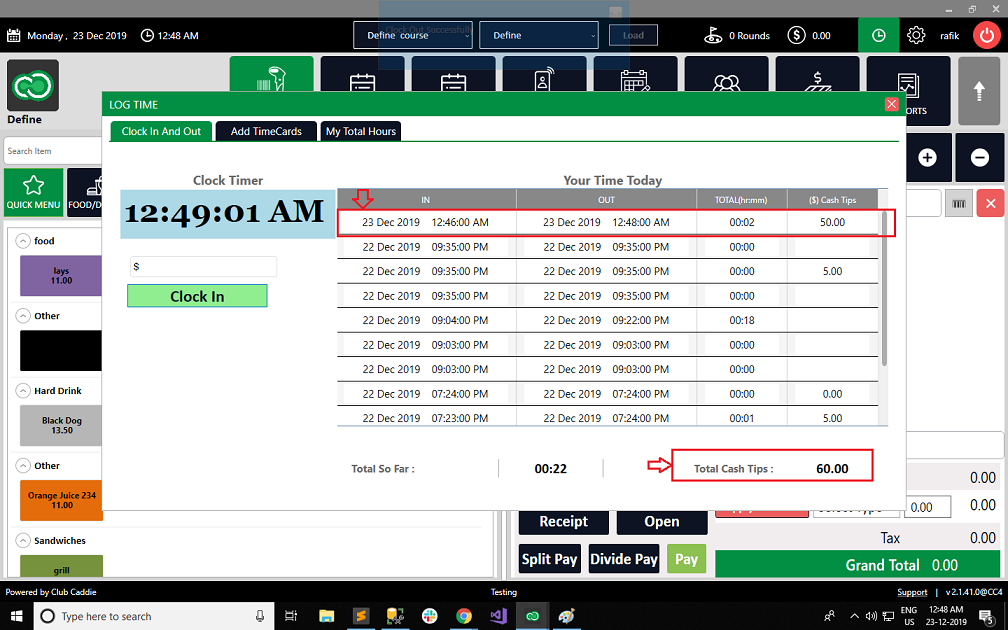Click the barcode icon beside red X

(958, 204)
